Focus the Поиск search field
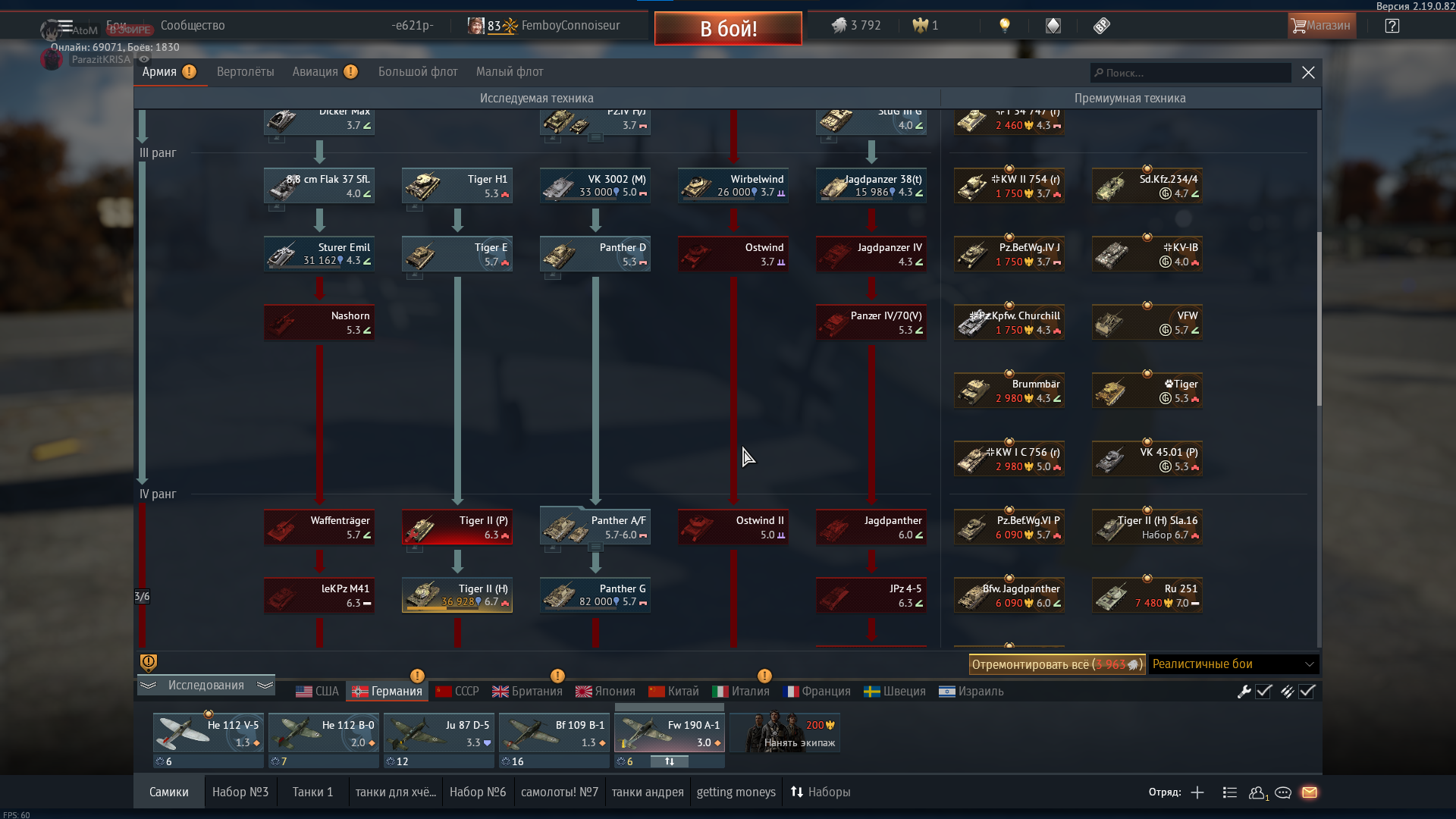 1191,73
